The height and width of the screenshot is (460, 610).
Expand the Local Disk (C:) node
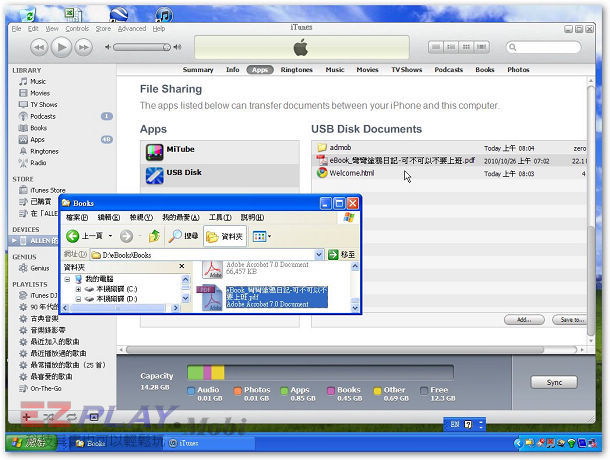point(78,289)
